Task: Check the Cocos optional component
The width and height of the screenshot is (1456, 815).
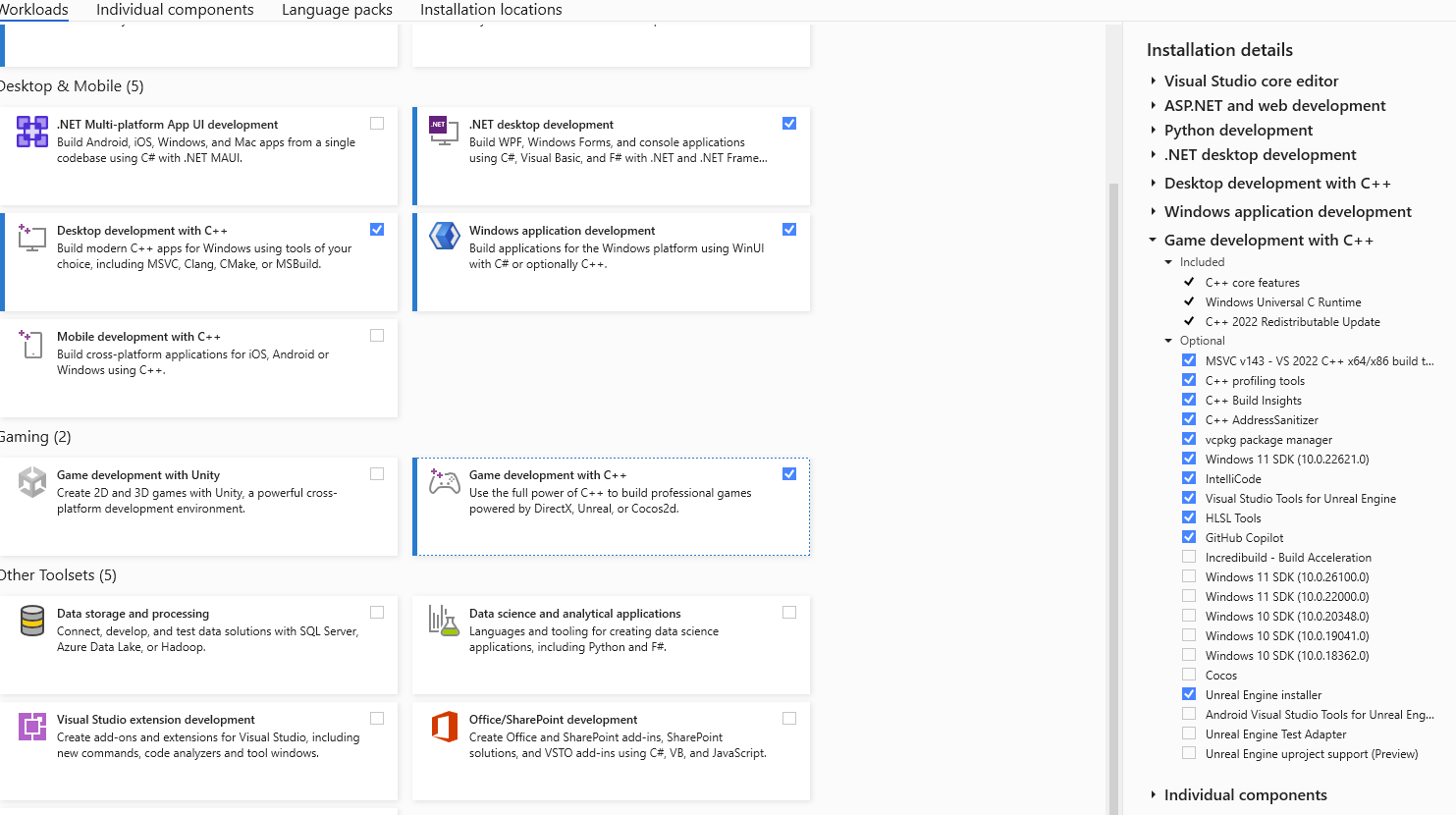Action: 1189,675
